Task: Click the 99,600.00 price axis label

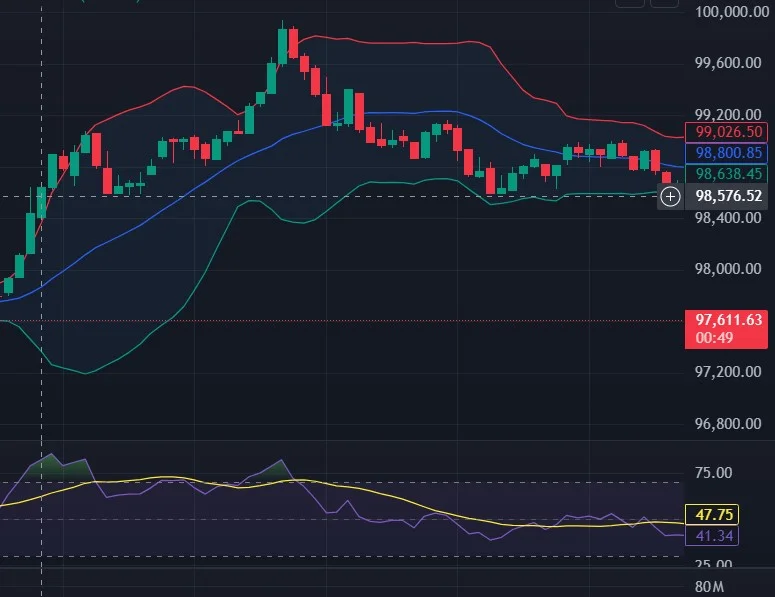Action: 728,63
